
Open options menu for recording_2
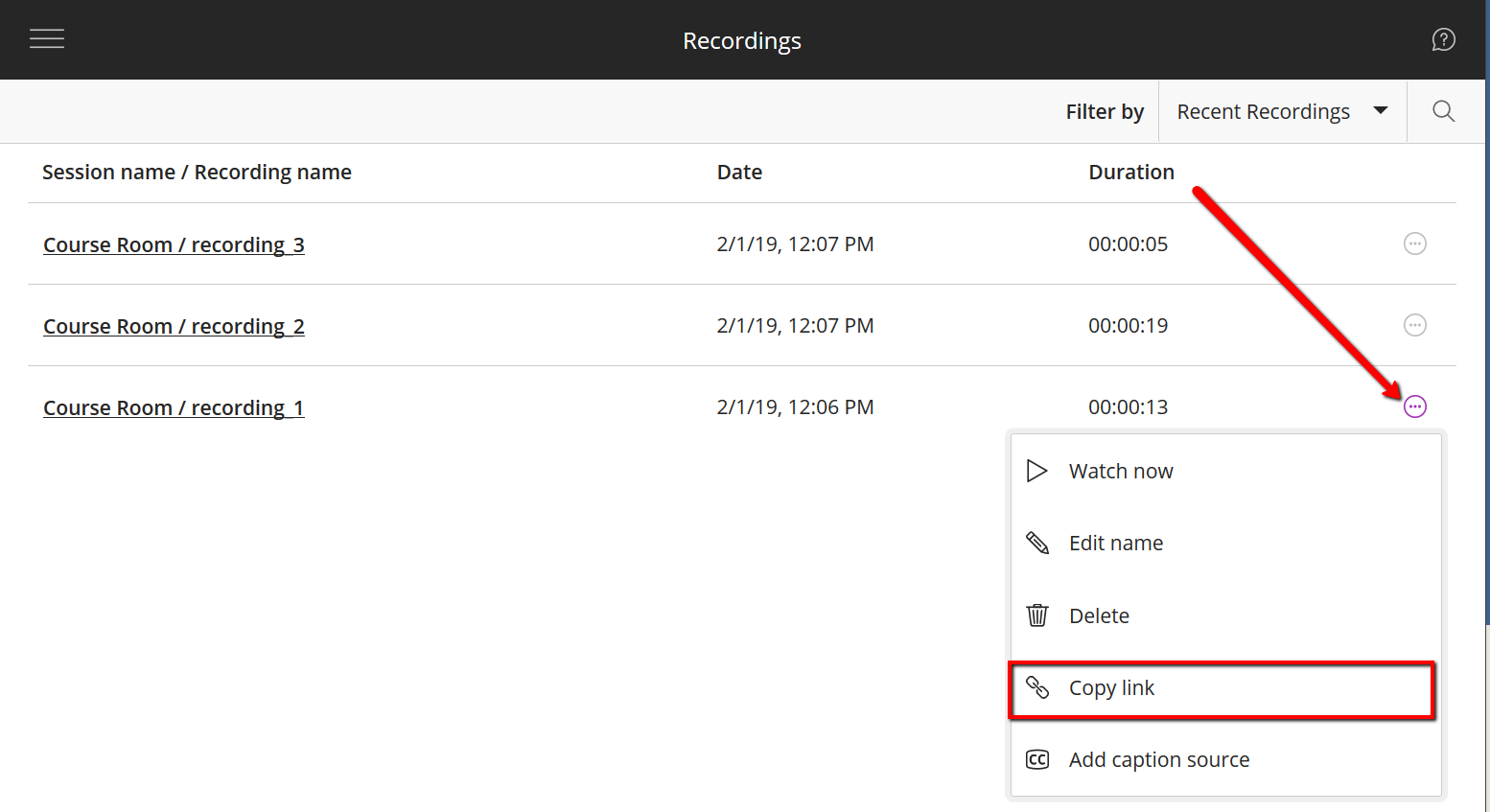(x=1414, y=325)
